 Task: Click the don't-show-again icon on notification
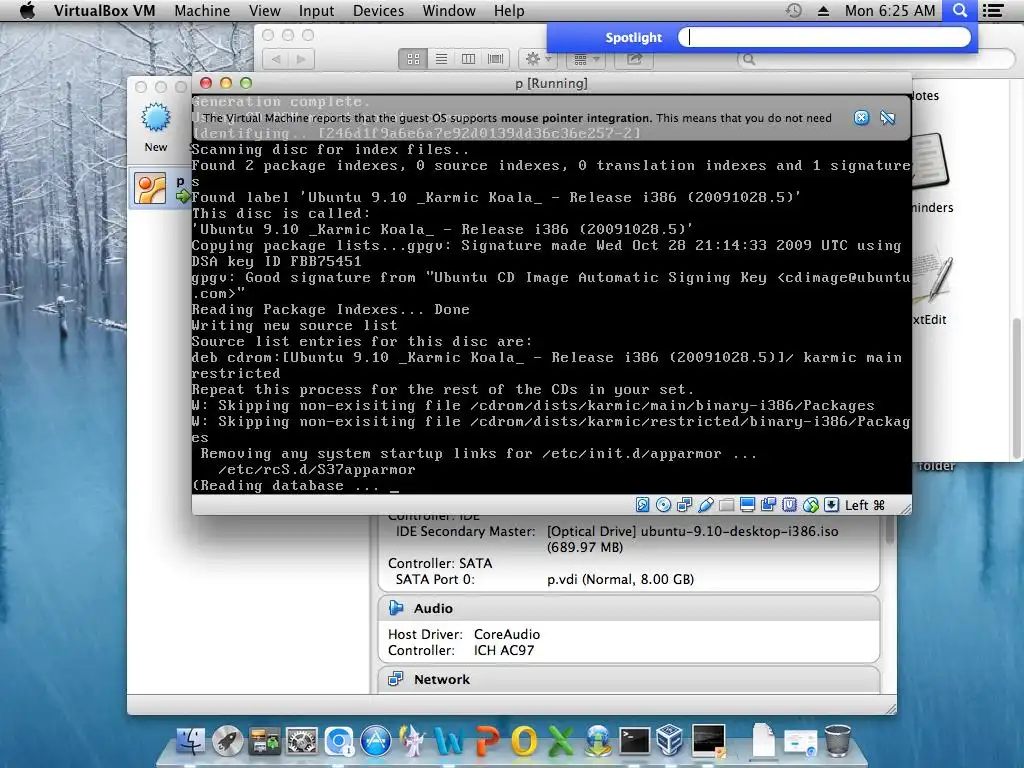click(888, 118)
